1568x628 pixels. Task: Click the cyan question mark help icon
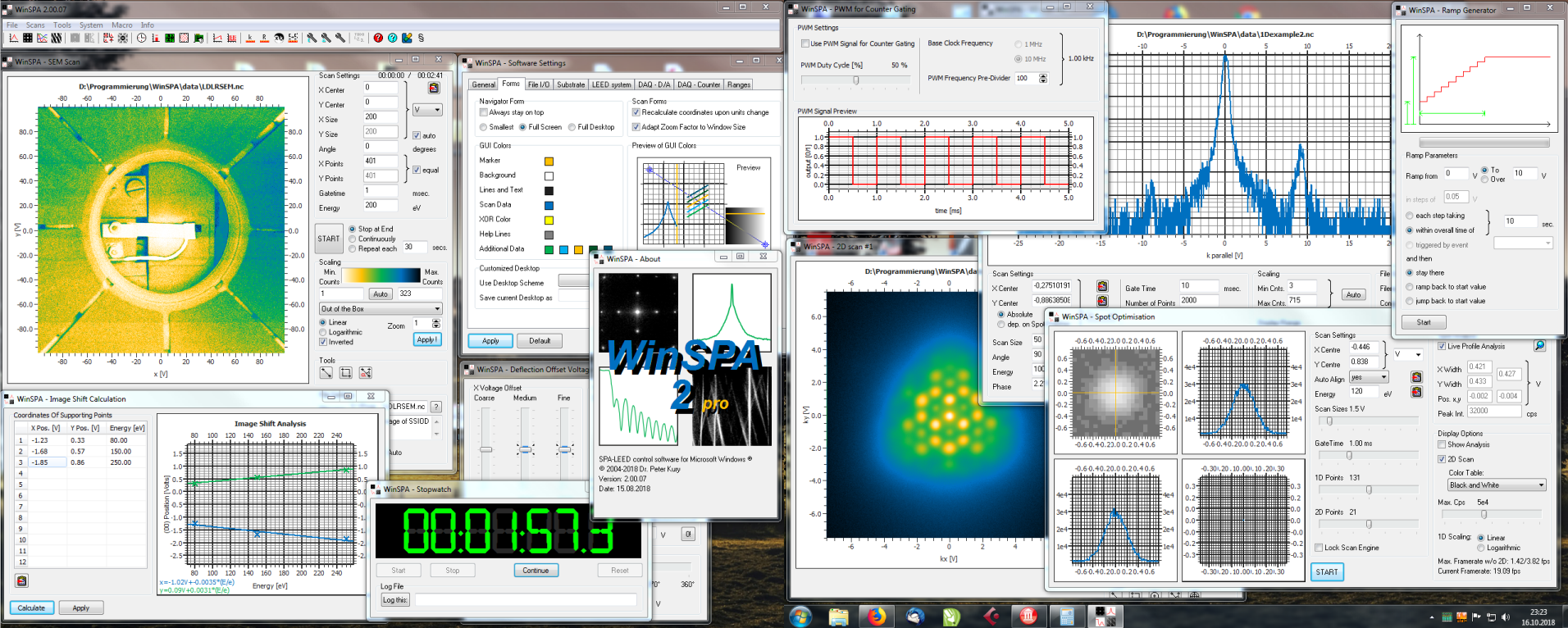pos(392,38)
